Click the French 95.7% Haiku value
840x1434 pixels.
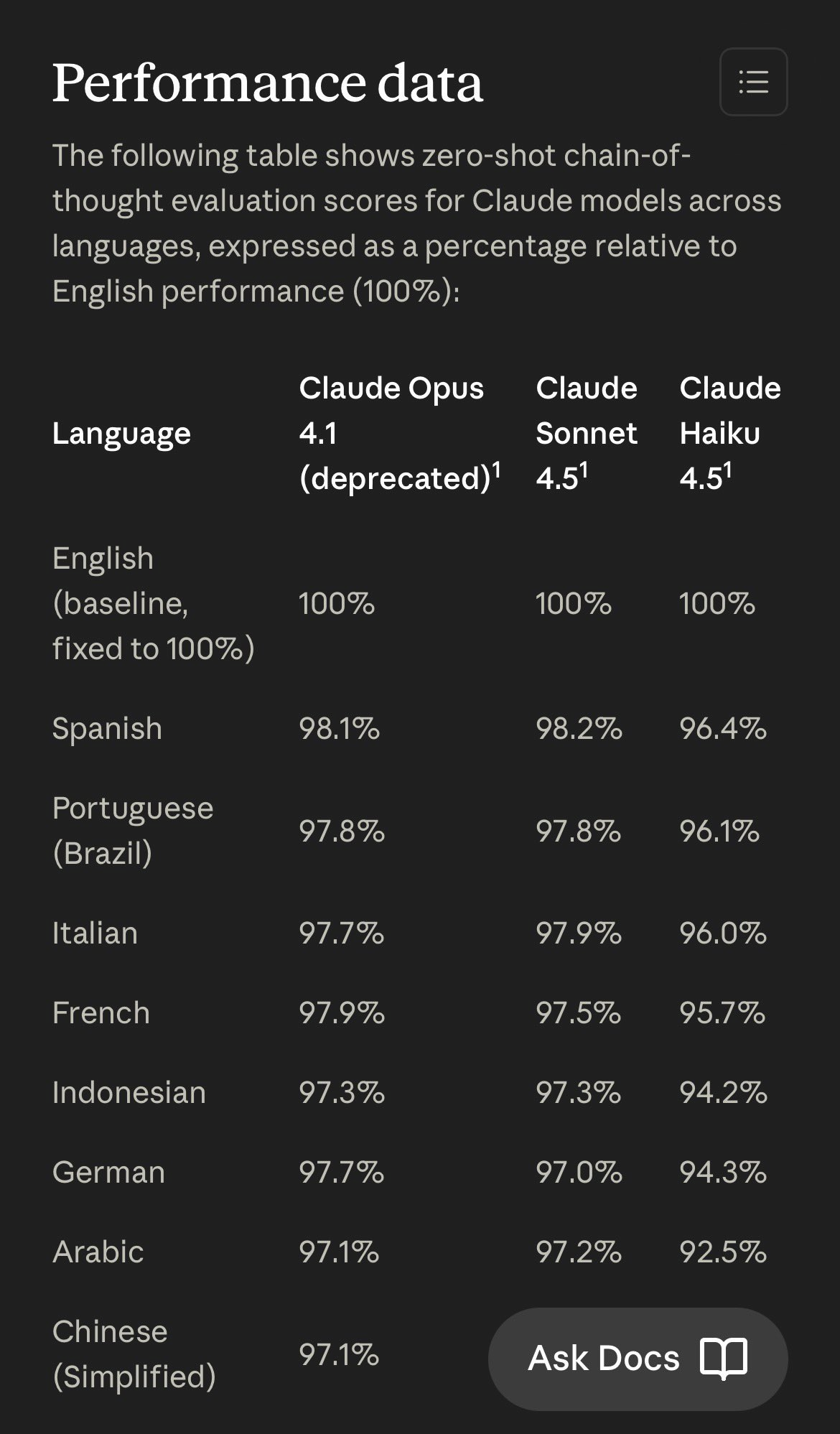point(722,1013)
